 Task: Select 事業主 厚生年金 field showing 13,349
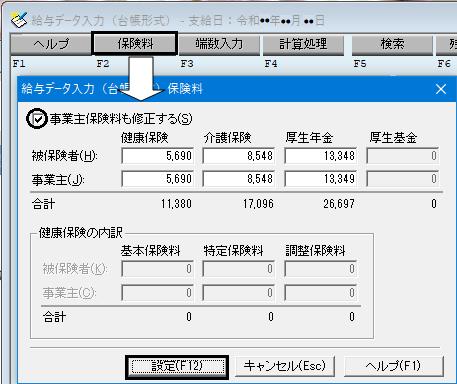click(x=321, y=179)
